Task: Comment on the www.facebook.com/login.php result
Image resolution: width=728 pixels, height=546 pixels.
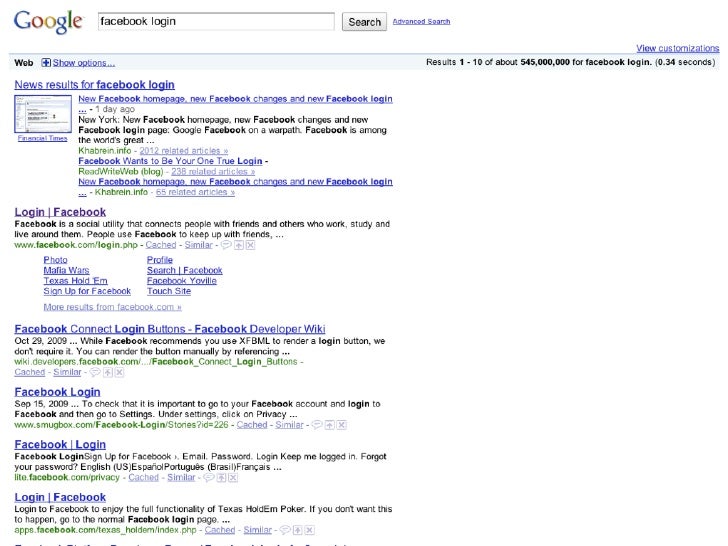Action: (226, 245)
